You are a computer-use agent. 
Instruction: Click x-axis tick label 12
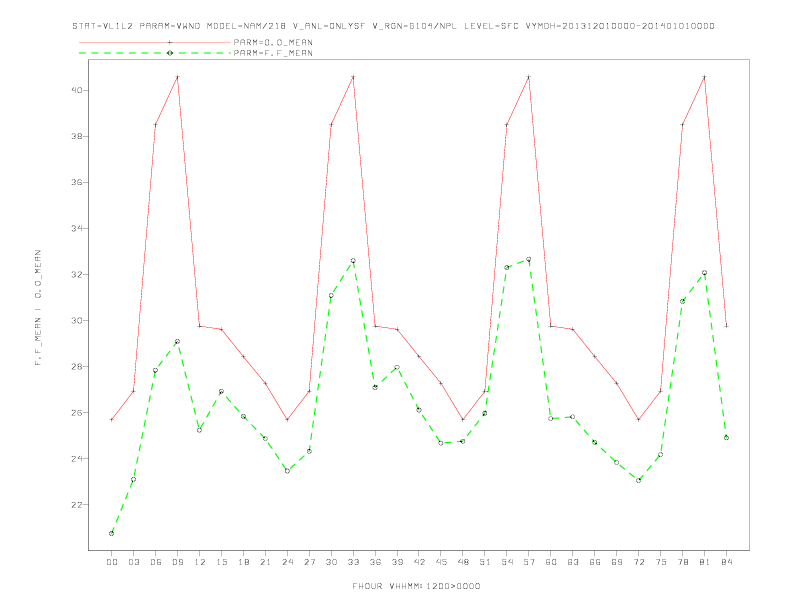(x=200, y=562)
